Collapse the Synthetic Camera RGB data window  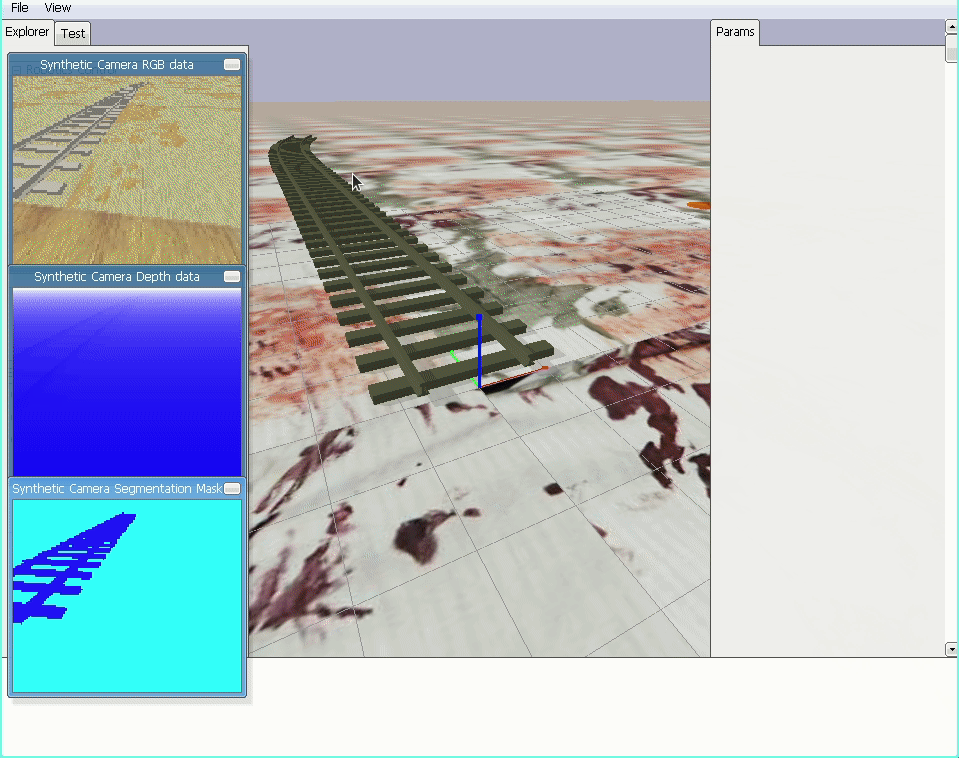[232, 65]
